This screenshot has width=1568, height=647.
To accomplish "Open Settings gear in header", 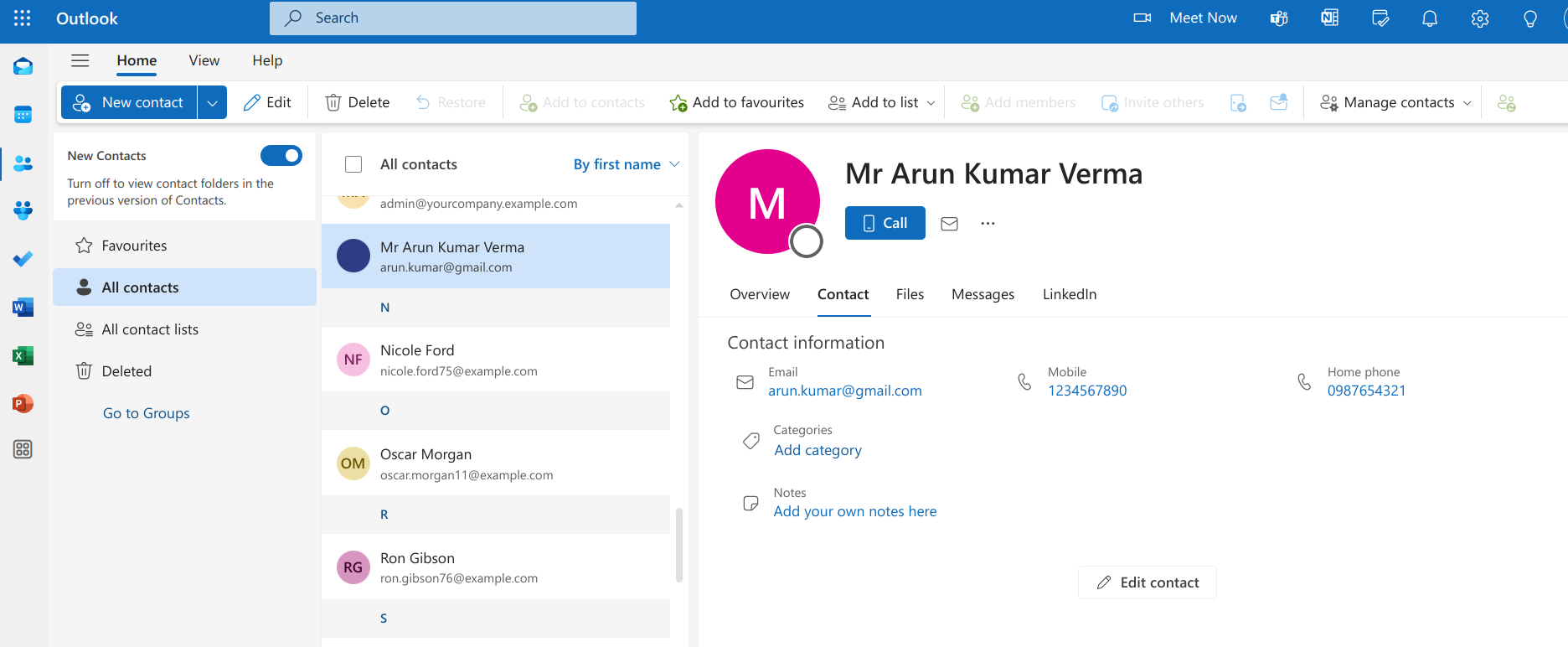I will [x=1480, y=18].
